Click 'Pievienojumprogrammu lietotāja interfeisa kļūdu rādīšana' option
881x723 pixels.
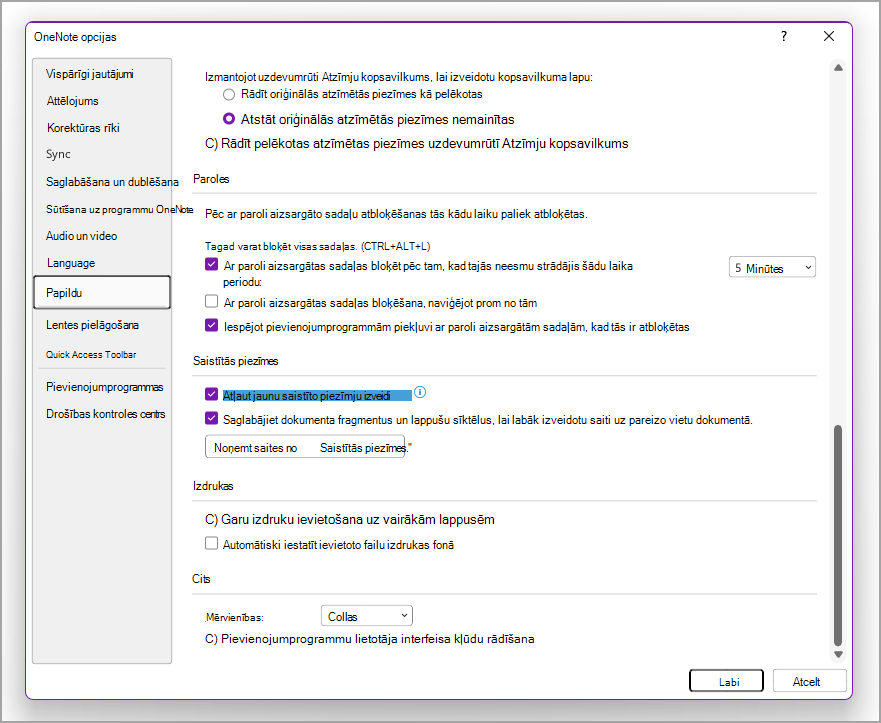370,639
